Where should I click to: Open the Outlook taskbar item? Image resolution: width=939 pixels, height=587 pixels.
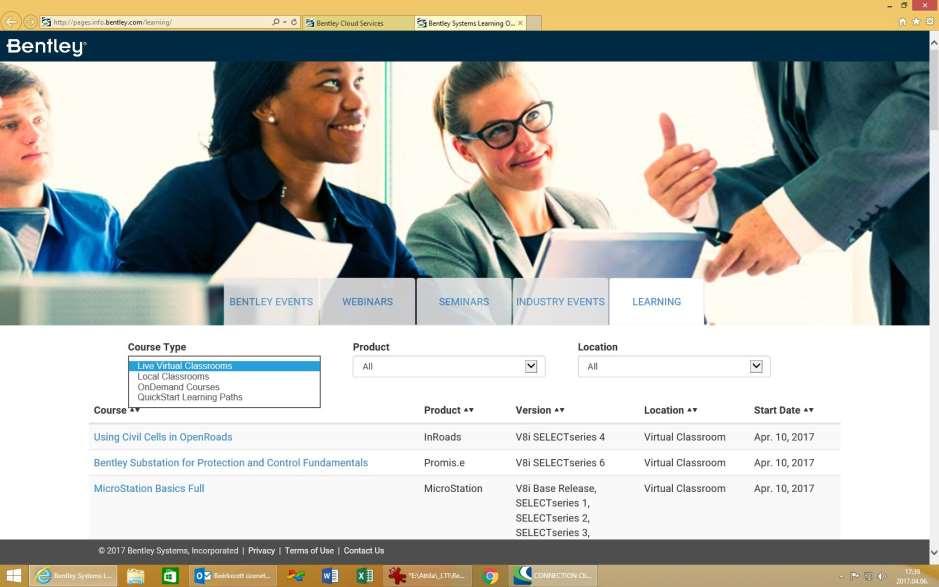tap(234, 576)
